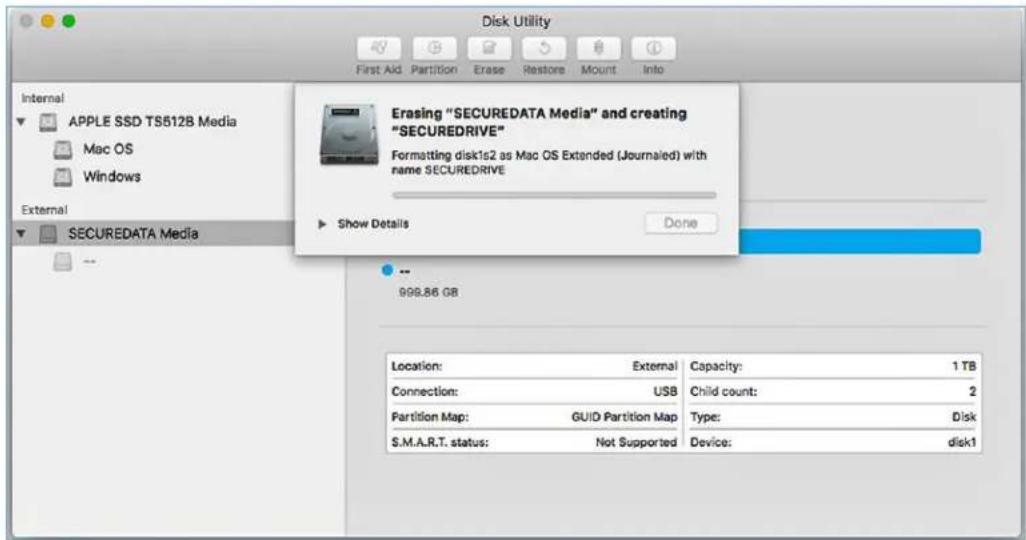Screen dimensions: 1026x540
Task: Click the hard drive image in erase dialog
Action: point(349,134)
